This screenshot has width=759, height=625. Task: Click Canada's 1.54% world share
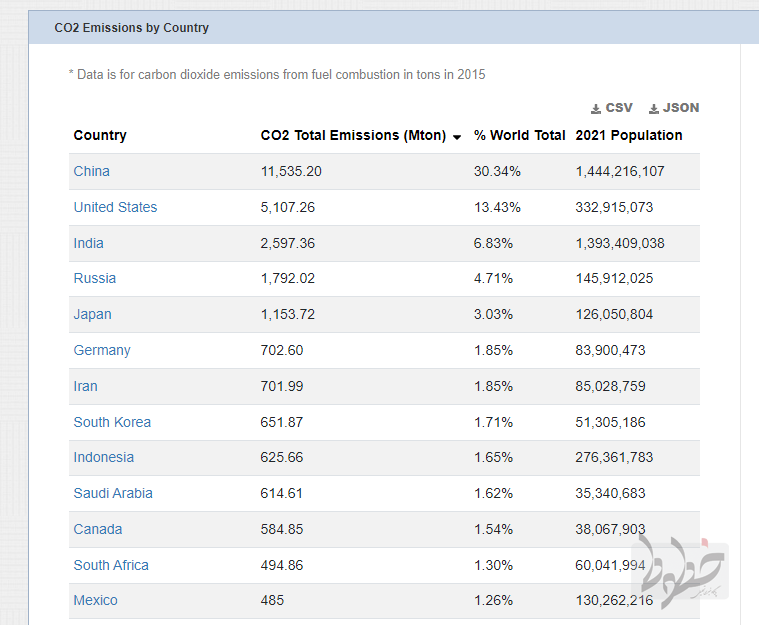point(493,529)
